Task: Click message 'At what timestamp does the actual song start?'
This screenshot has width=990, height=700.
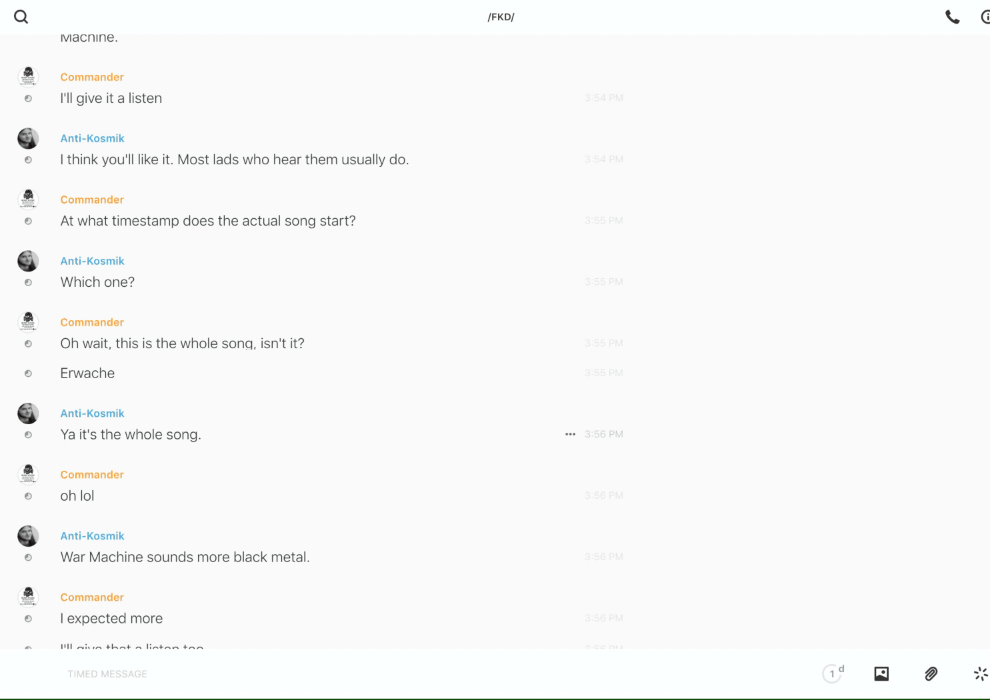Action: click(x=208, y=221)
